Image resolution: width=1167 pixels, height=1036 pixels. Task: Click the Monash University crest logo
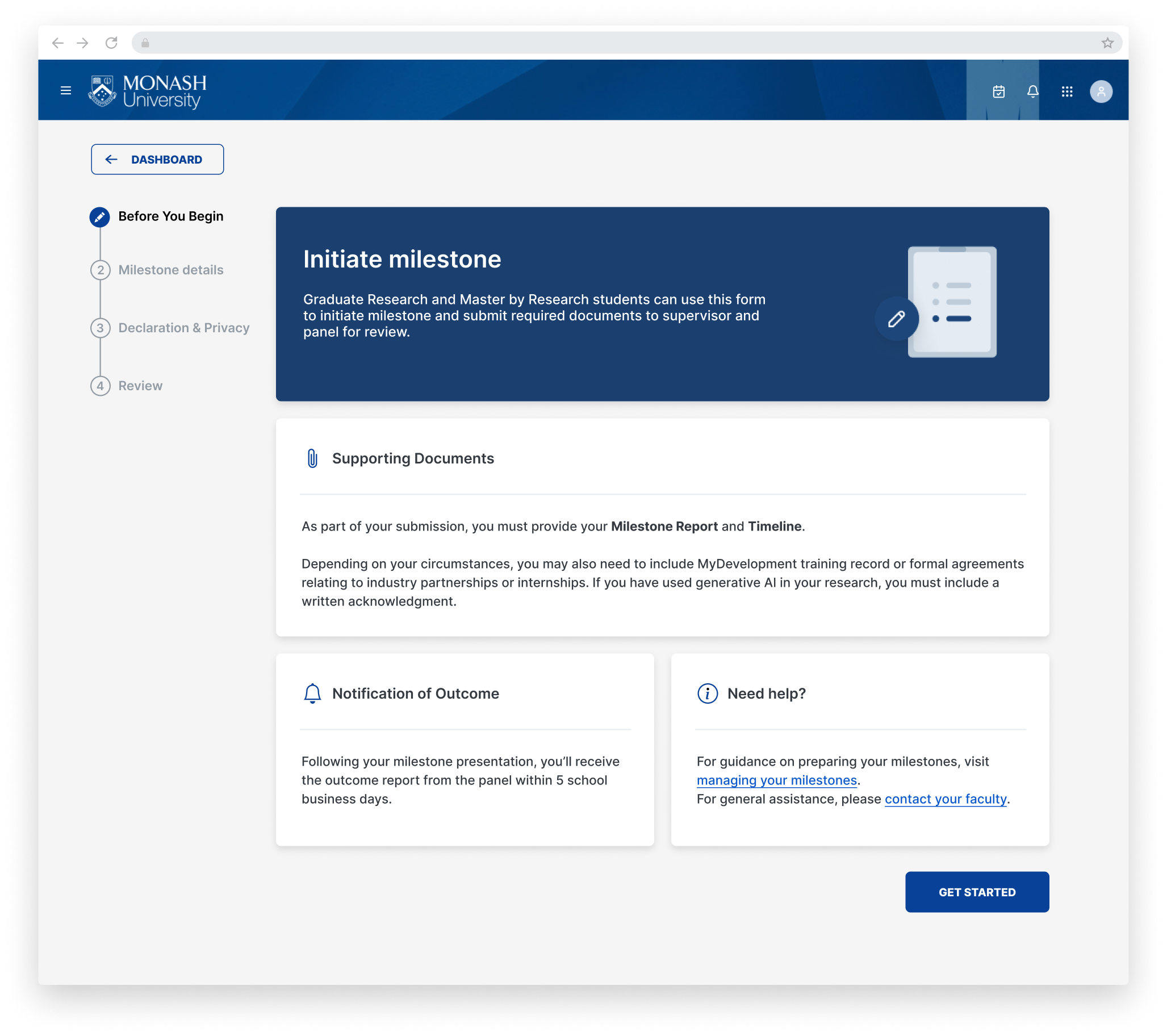103,90
